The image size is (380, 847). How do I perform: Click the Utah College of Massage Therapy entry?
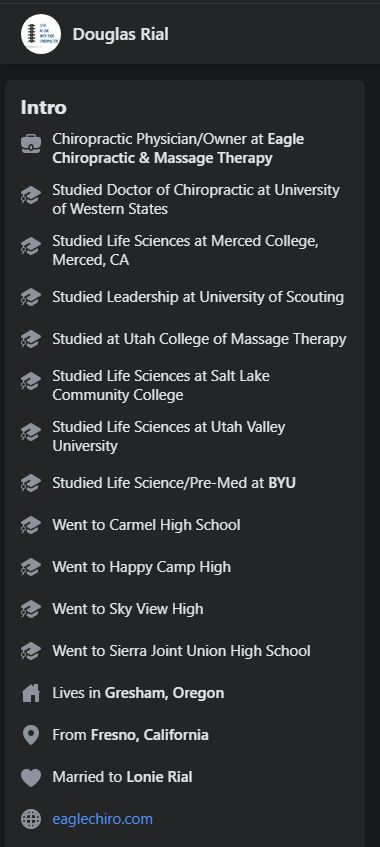click(199, 339)
